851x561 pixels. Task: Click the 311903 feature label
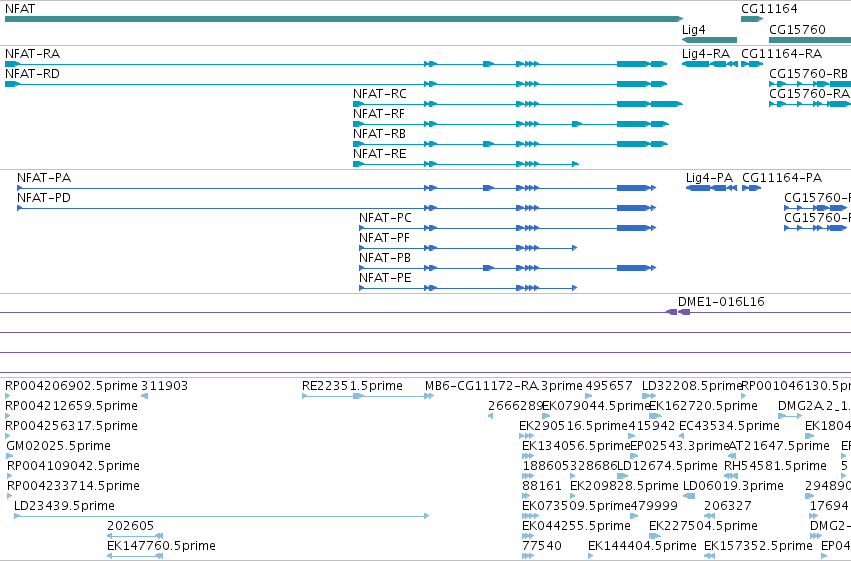[164, 386]
